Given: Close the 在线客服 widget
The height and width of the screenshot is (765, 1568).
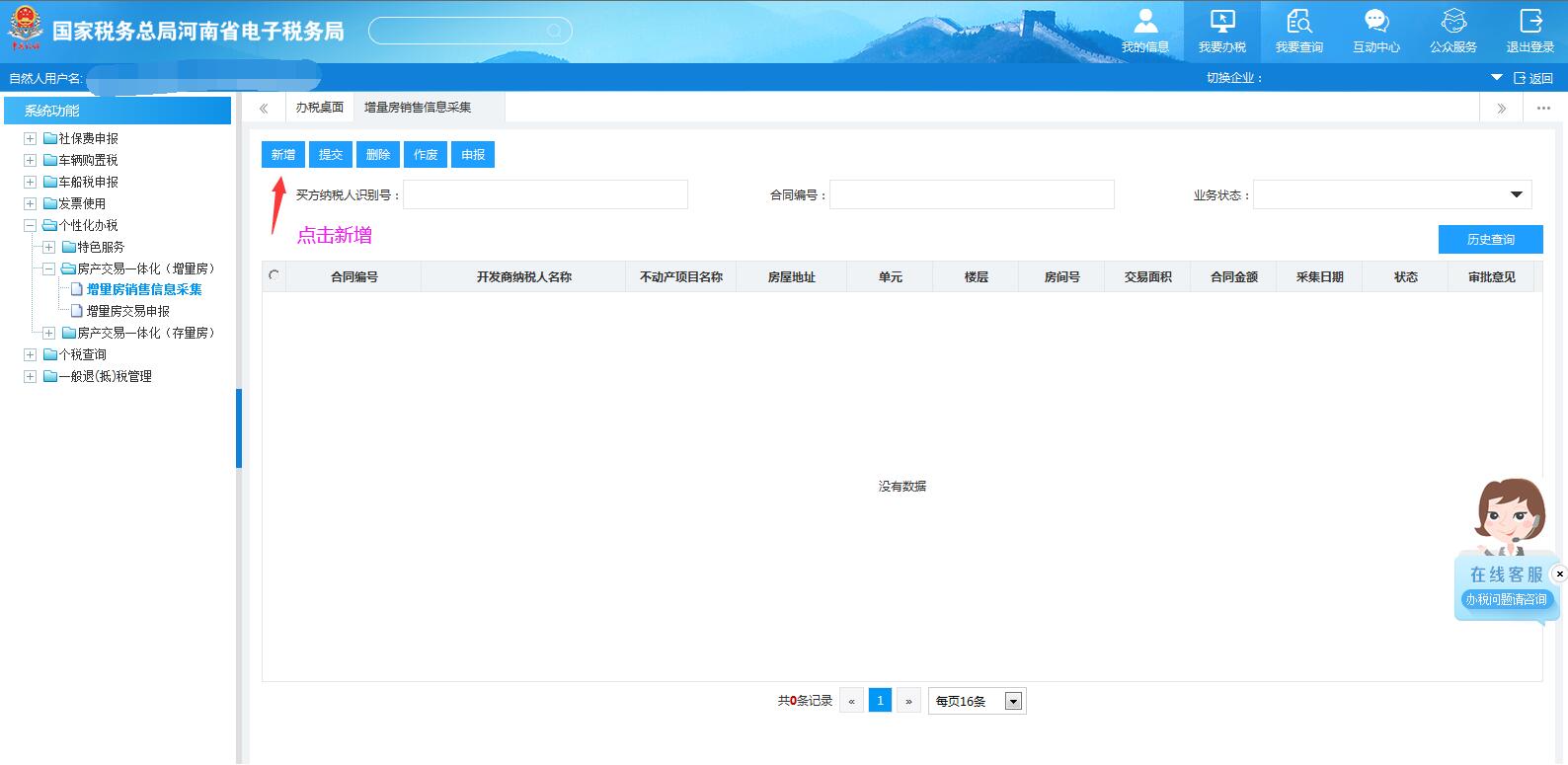Looking at the screenshot, I should point(1559,574).
